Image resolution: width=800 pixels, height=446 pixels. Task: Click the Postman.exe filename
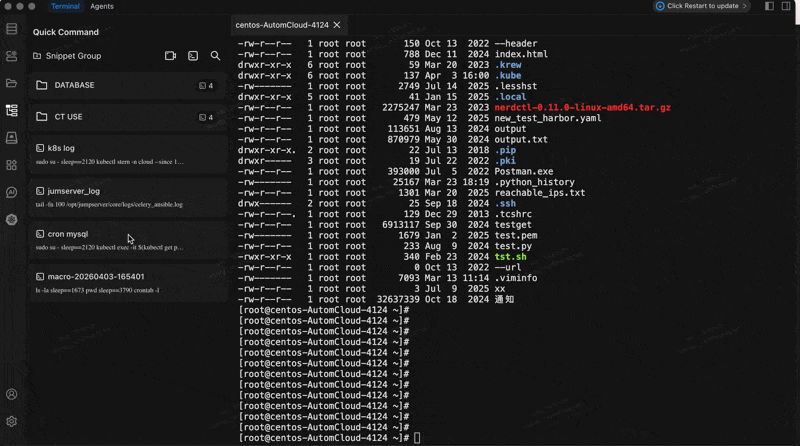tap(523, 171)
